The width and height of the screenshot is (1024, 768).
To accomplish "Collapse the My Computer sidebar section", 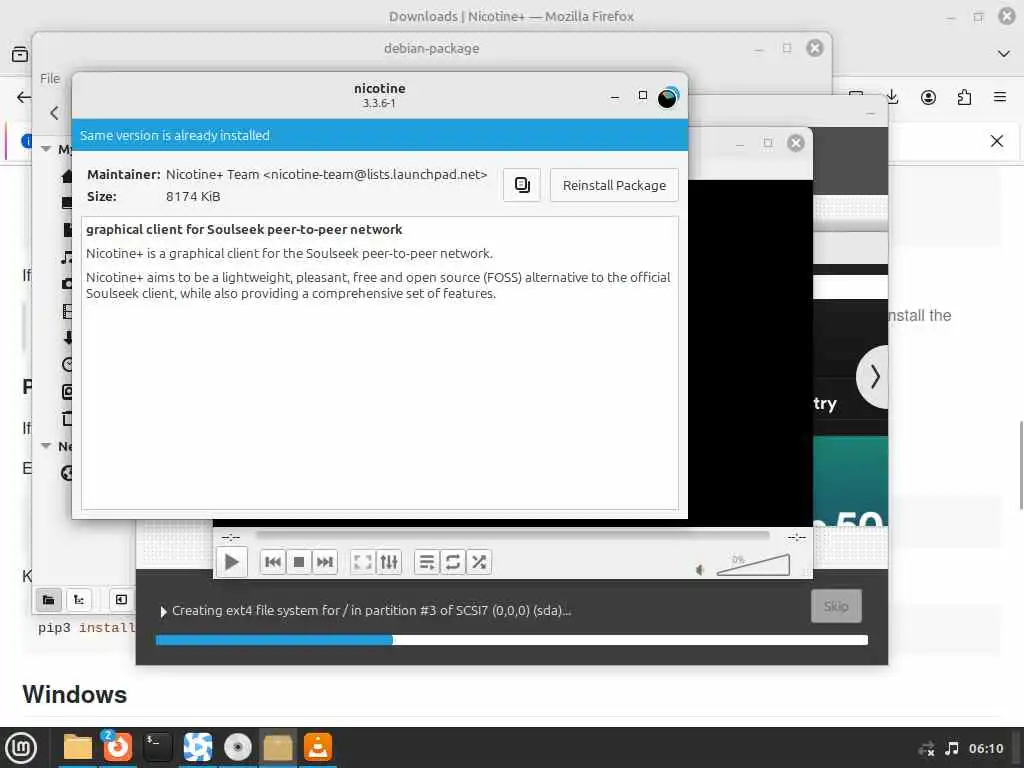I will tap(46, 149).
